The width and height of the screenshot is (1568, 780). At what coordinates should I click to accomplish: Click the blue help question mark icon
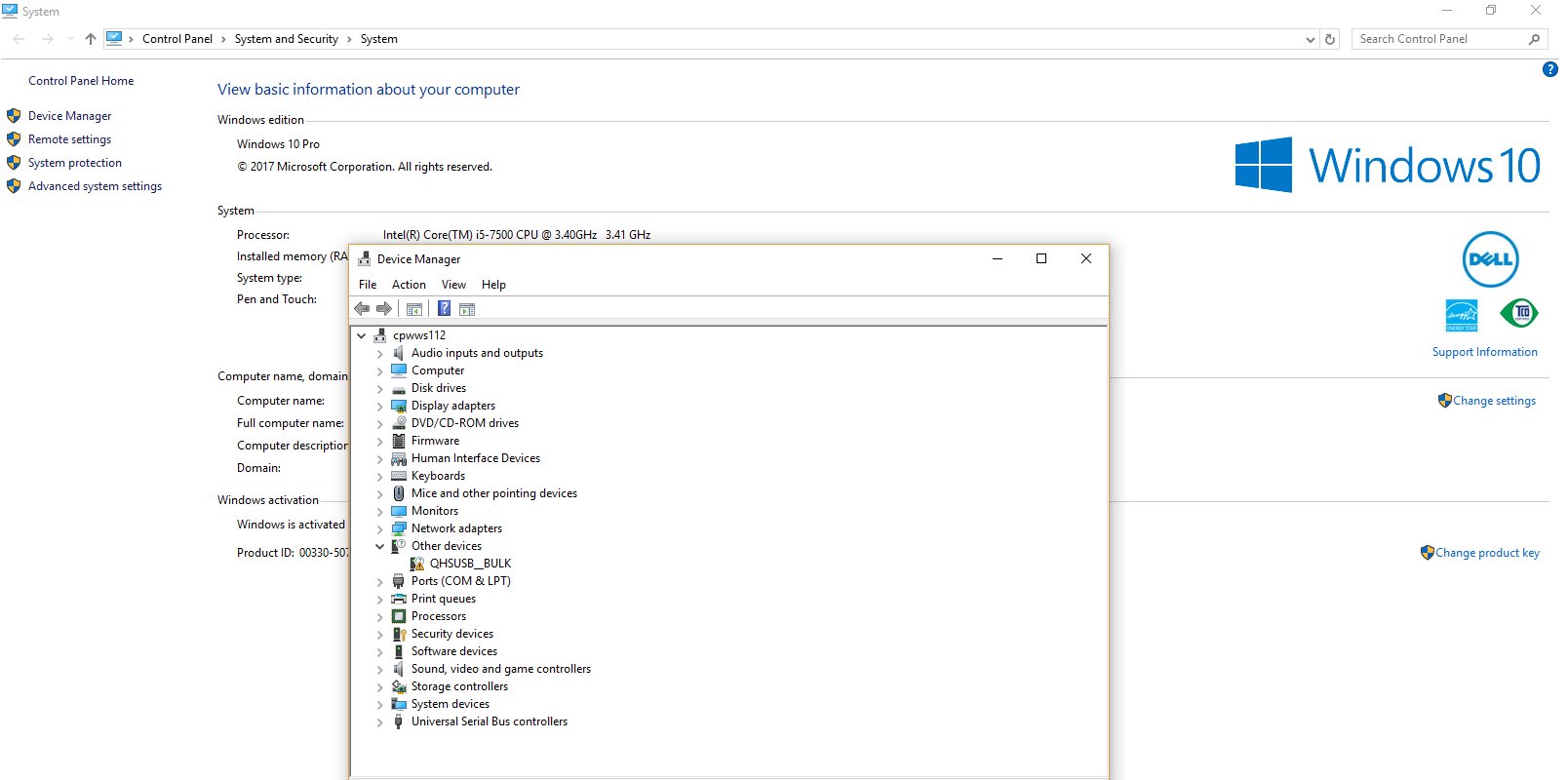coord(1549,69)
